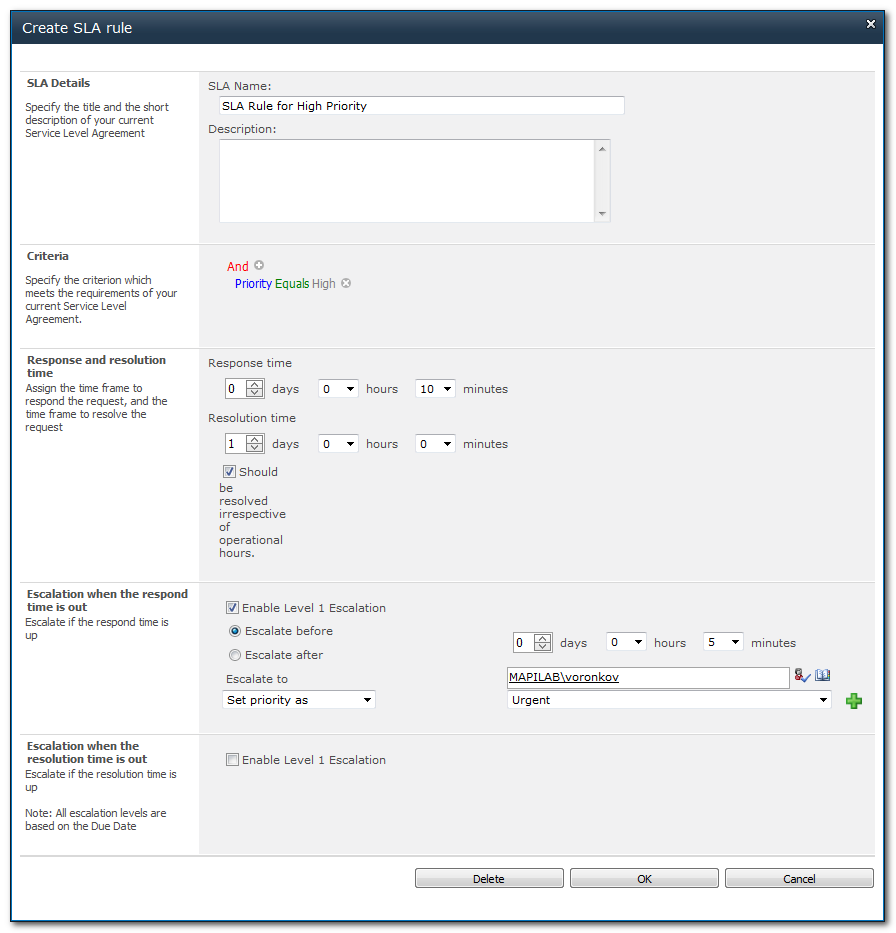Click the green plus add action icon

(853, 701)
